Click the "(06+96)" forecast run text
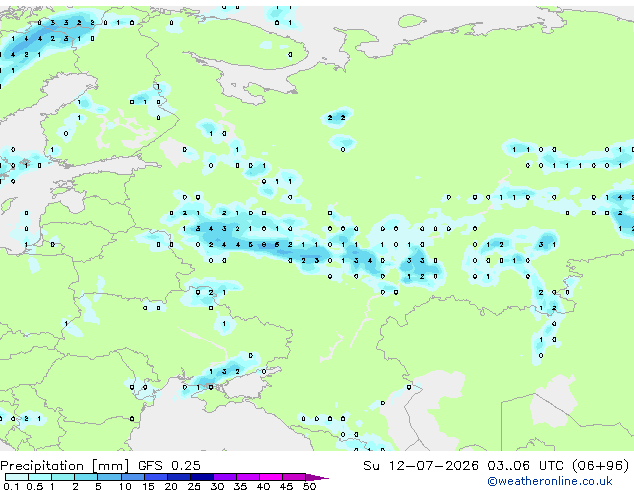 pos(600,466)
